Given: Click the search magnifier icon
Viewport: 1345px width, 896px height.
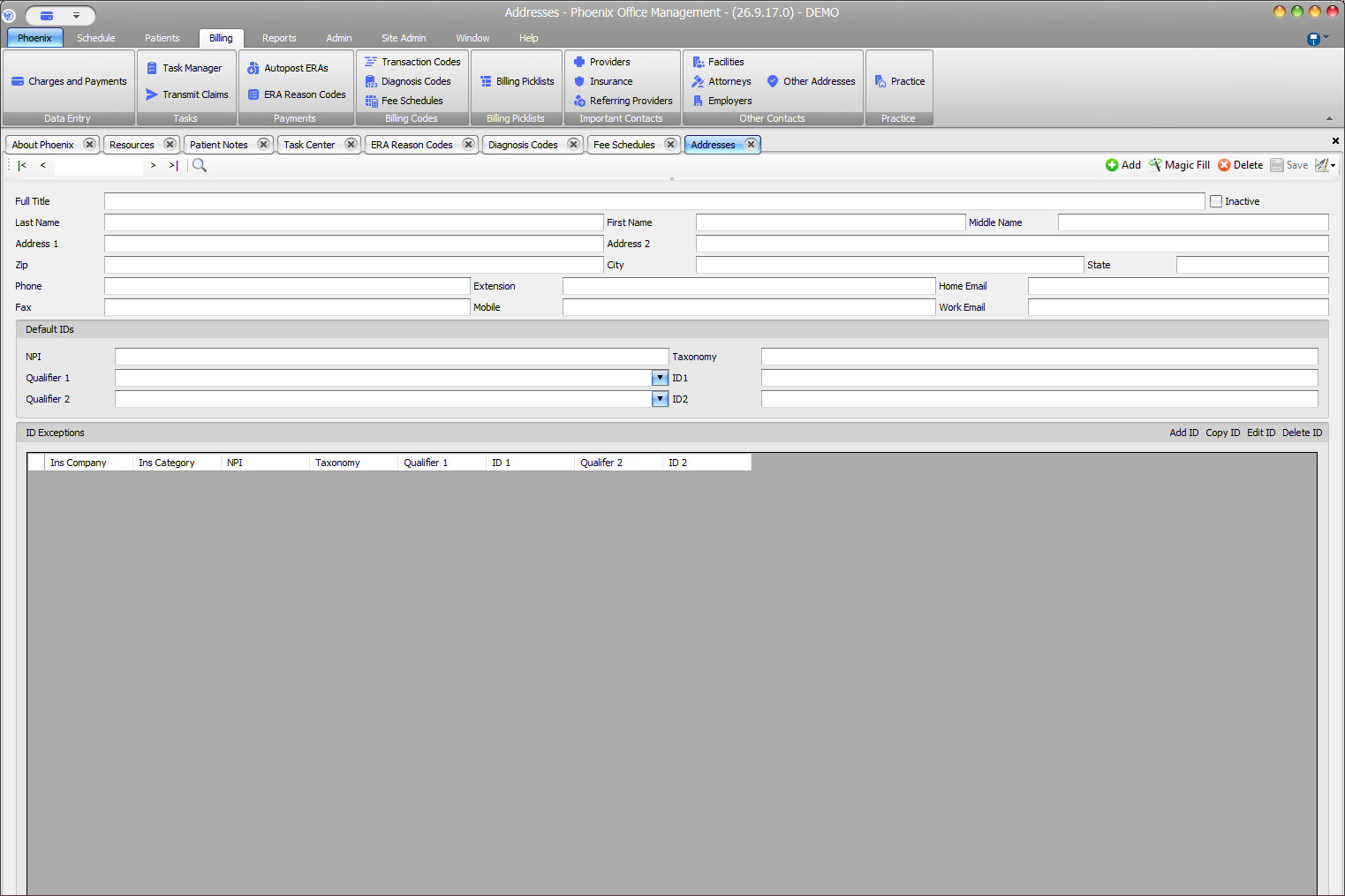Looking at the screenshot, I should coord(200,165).
